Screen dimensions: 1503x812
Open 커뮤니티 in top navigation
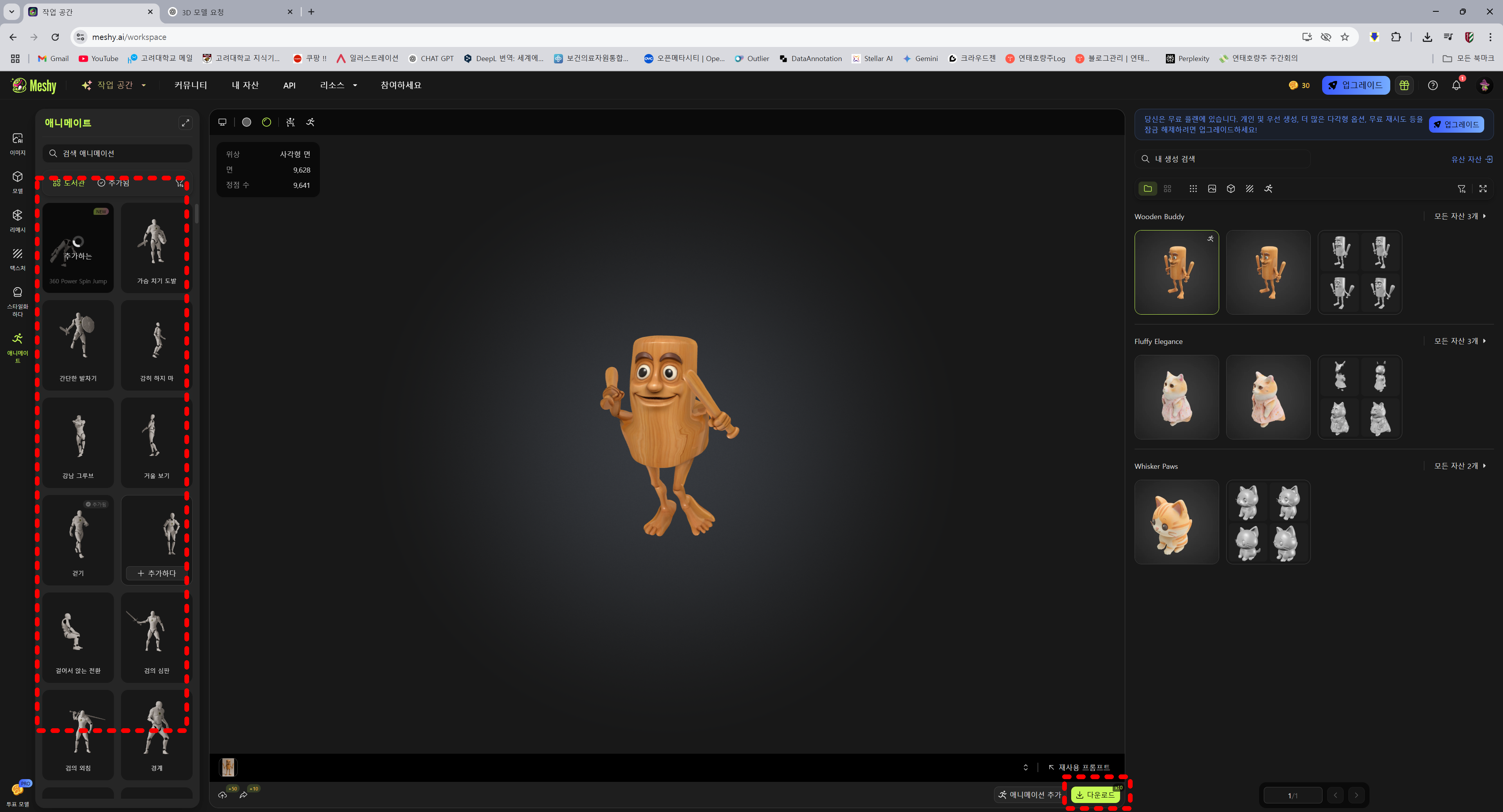[x=191, y=85]
